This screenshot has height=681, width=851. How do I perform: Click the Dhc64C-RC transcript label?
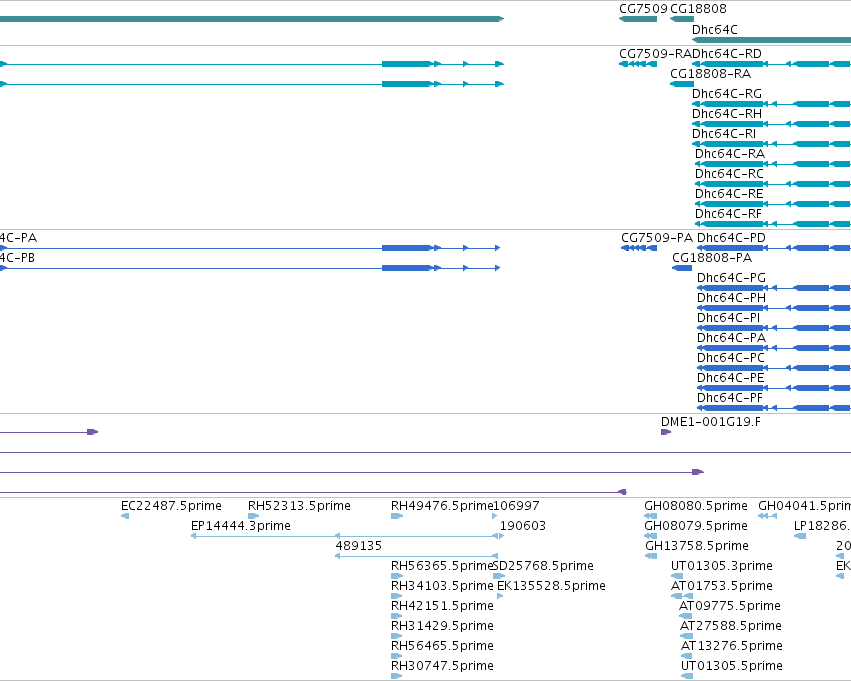coord(729,174)
